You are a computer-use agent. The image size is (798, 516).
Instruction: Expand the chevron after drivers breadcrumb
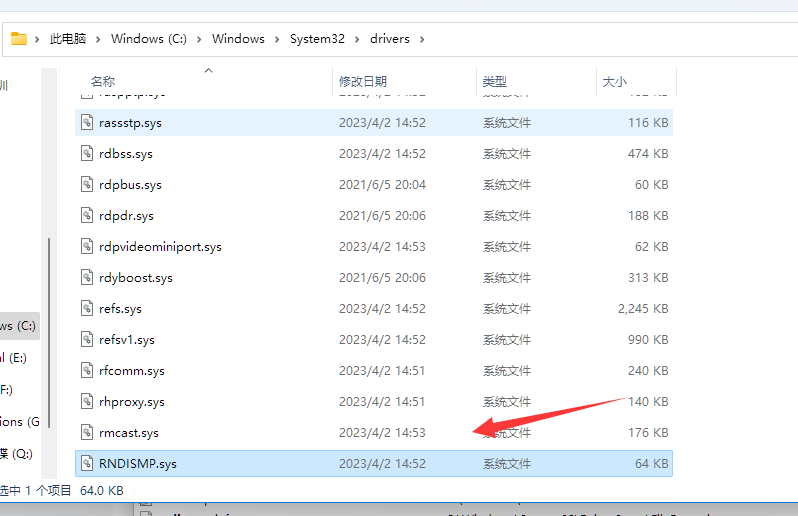[x=422, y=39]
